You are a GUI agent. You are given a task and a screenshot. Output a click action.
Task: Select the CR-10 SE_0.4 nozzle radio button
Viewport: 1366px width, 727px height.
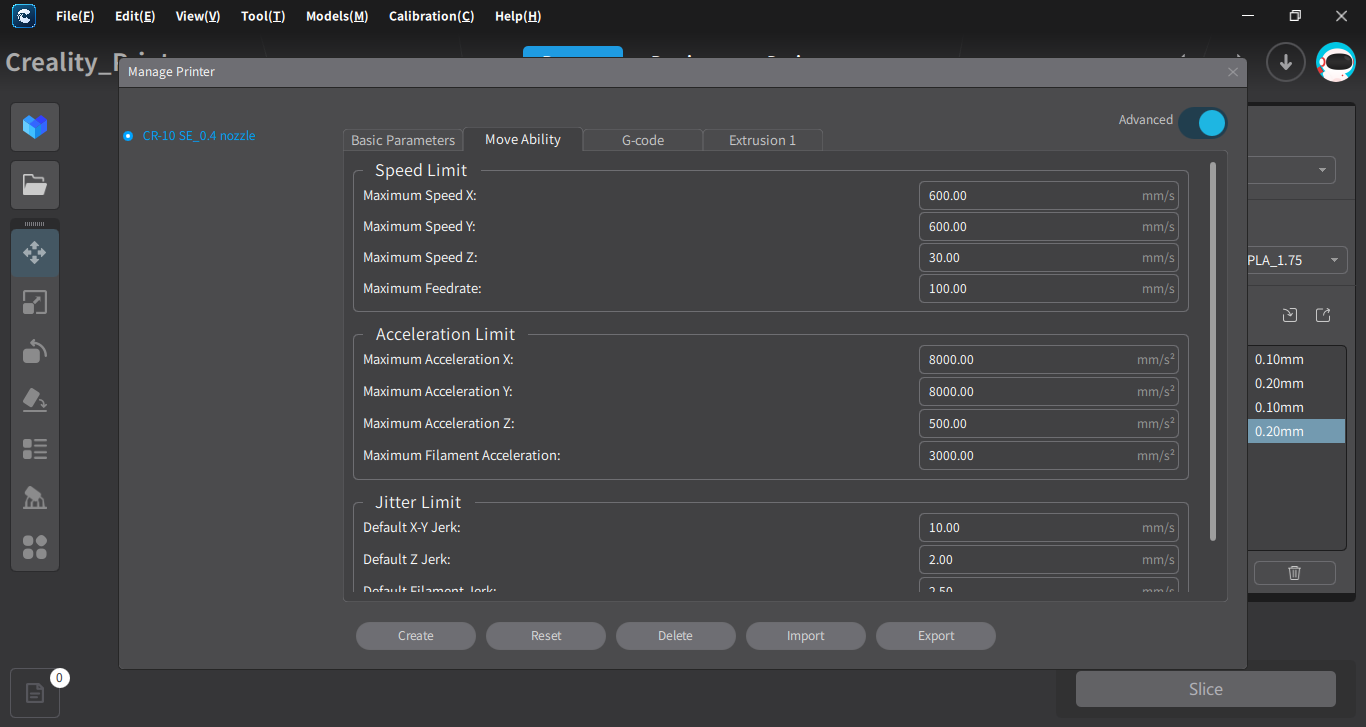click(x=128, y=136)
